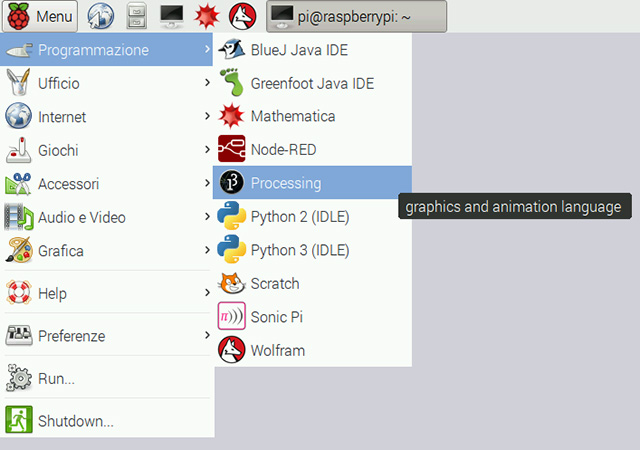640x450 pixels.
Task: Choose Python 2 (IDLE) menu entry
Action: coord(299,217)
